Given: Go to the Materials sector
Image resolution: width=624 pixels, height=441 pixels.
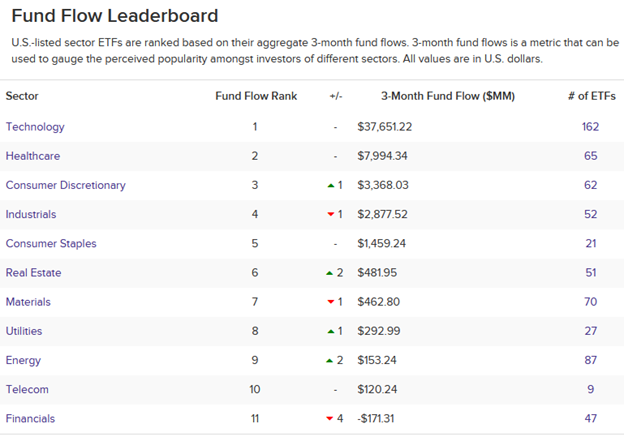Looking at the screenshot, I should (28, 302).
